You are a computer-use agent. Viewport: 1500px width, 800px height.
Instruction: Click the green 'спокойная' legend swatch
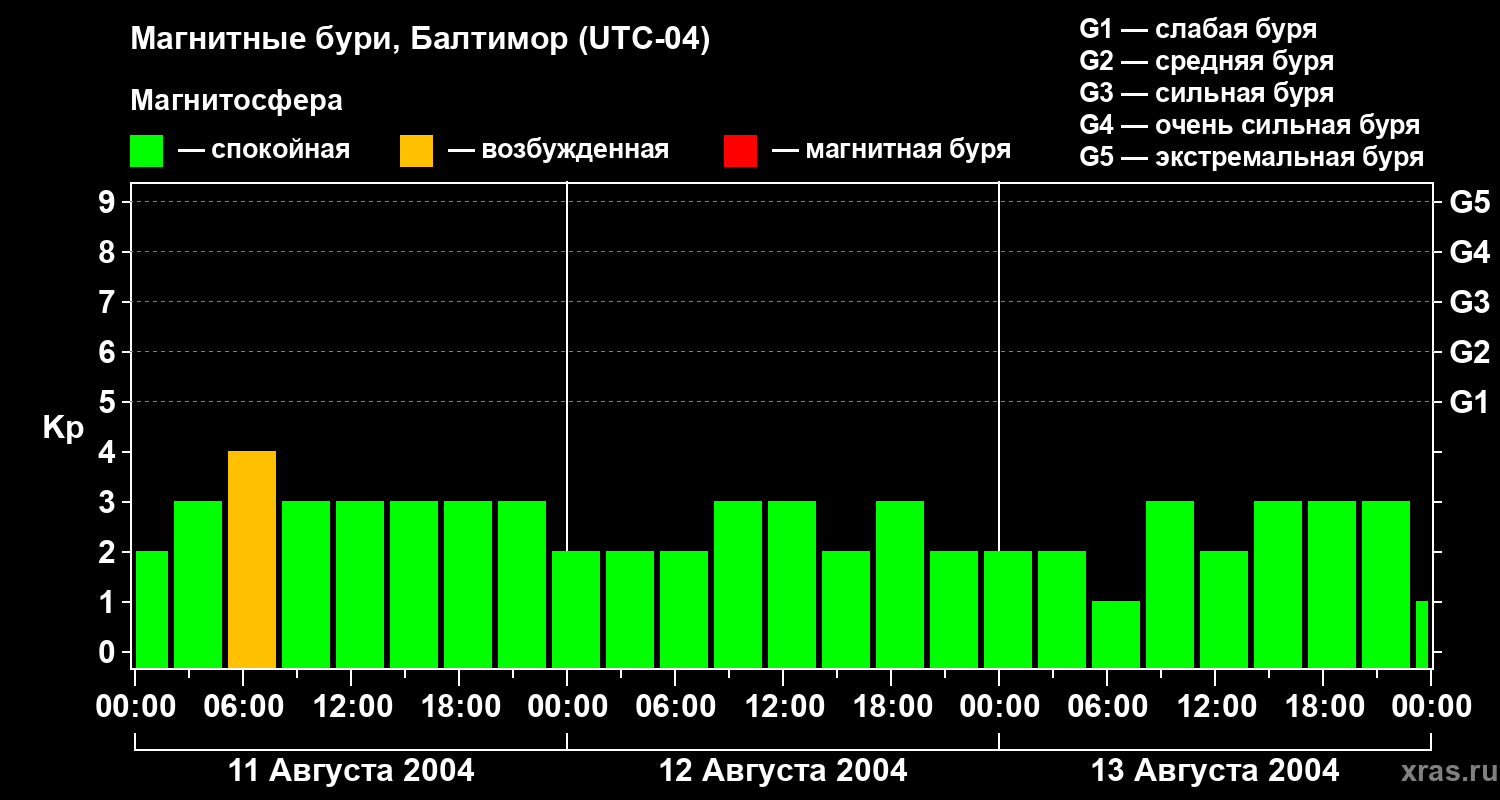pyautogui.click(x=146, y=150)
